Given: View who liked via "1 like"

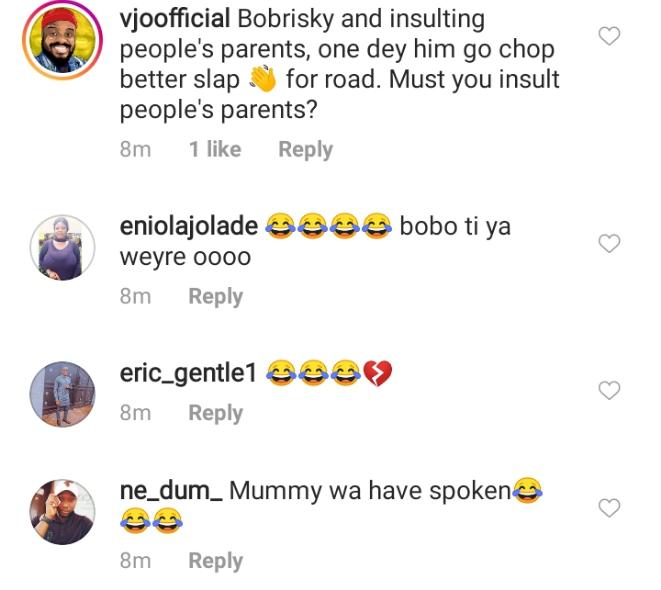Looking at the screenshot, I should 215,149.
